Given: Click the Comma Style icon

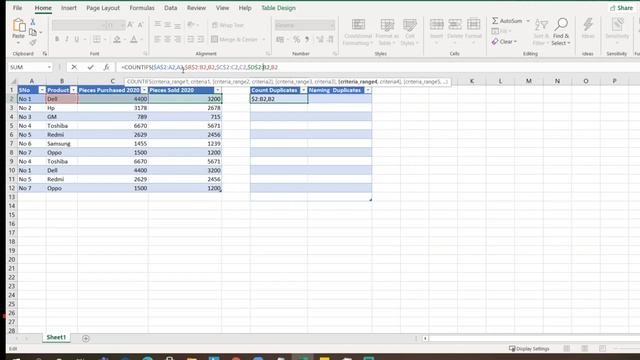Looking at the screenshot, I should coord(307,40).
